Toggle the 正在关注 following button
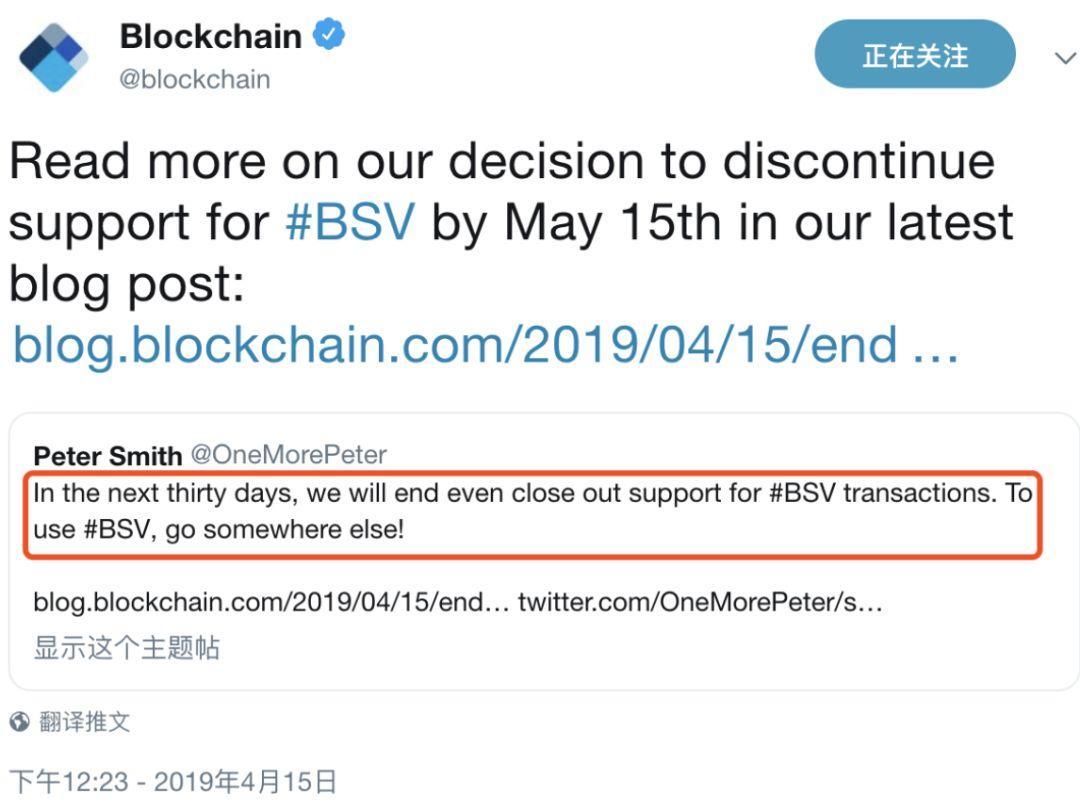Screen dimensions: 1080x810 [x=915, y=54]
